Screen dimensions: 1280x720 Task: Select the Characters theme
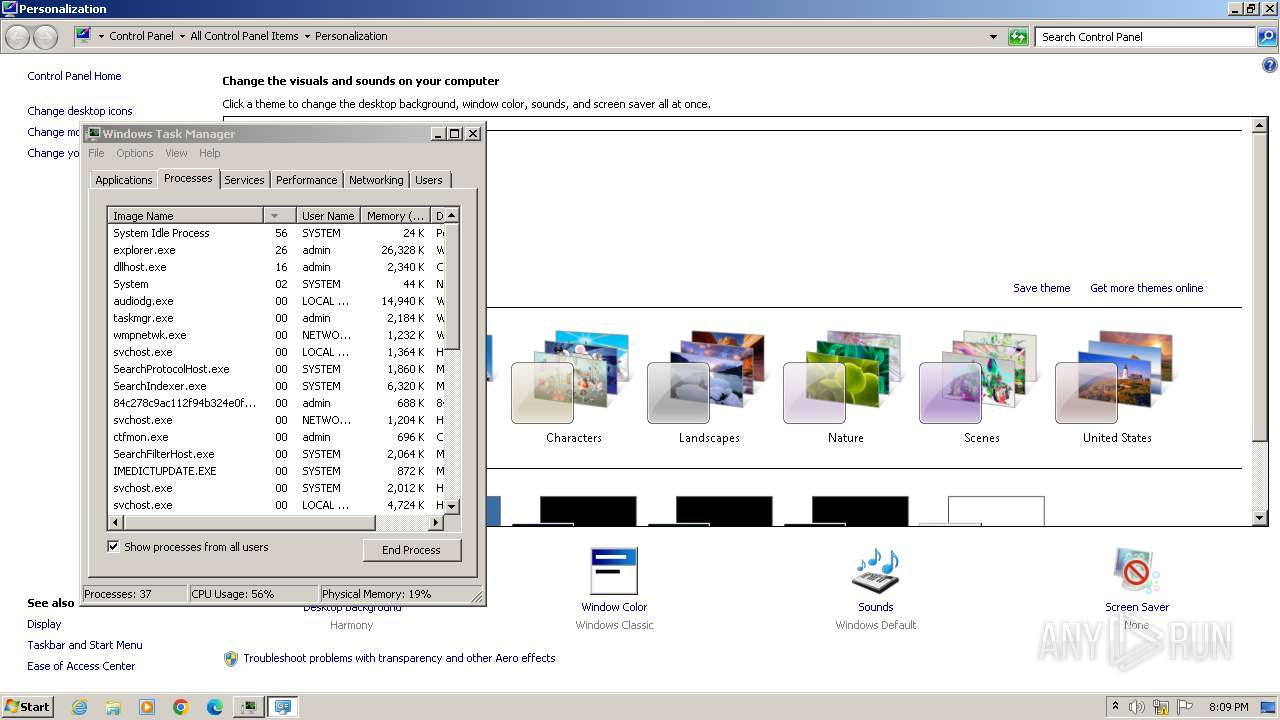click(573, 388)
